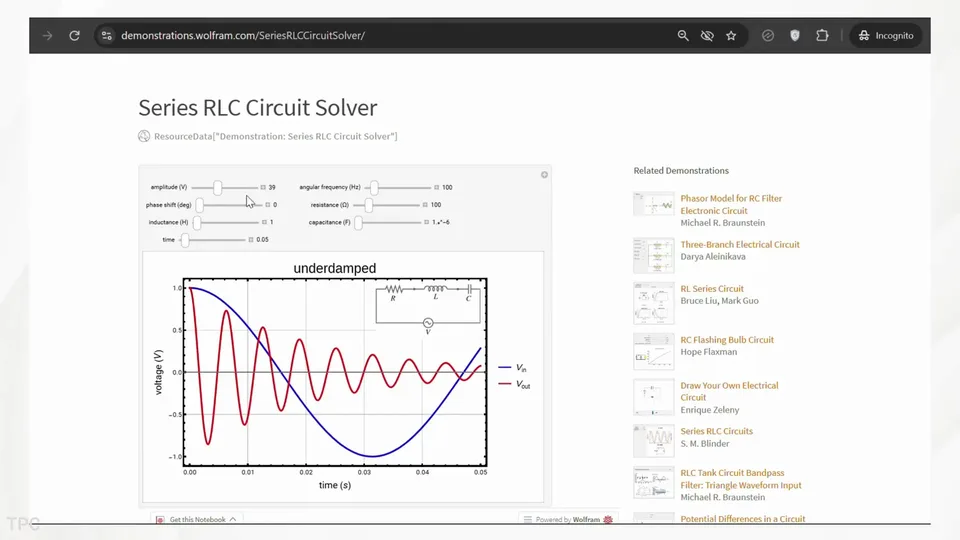Image resolution: width=960 pixels, height=540 pixels.
Task: Expand the inductance slider's input toggle box
Action: (264, 222)
